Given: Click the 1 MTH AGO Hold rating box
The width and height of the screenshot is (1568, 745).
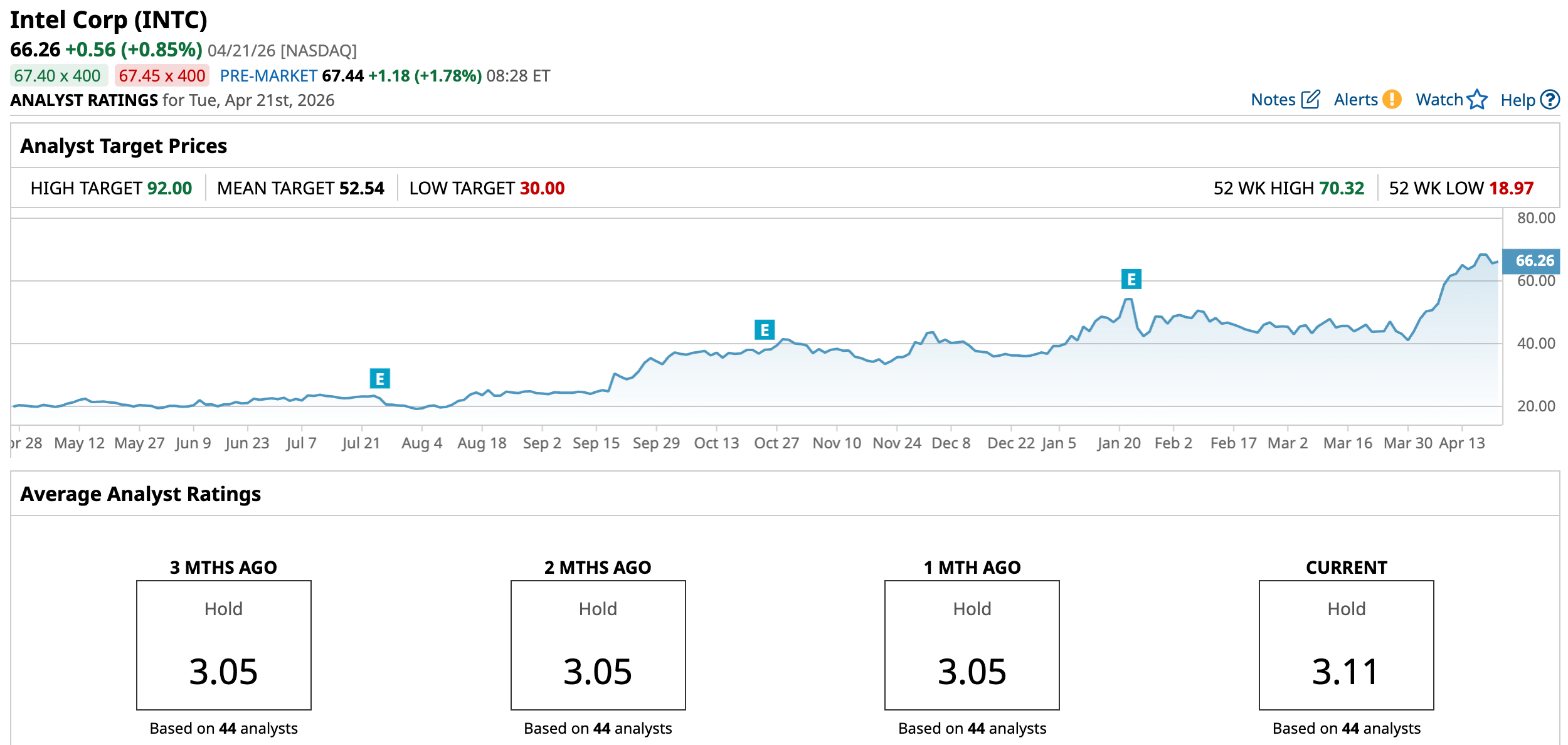Looking at the screenshot, I should tap(972, 645).
